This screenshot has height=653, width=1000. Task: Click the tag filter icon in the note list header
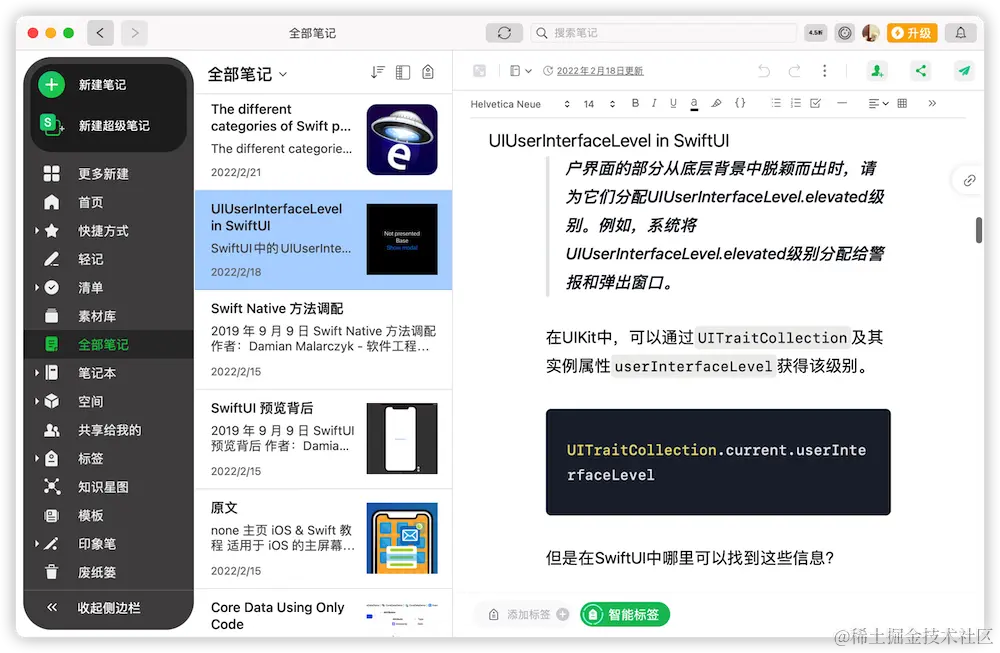[x=428, y=72]
